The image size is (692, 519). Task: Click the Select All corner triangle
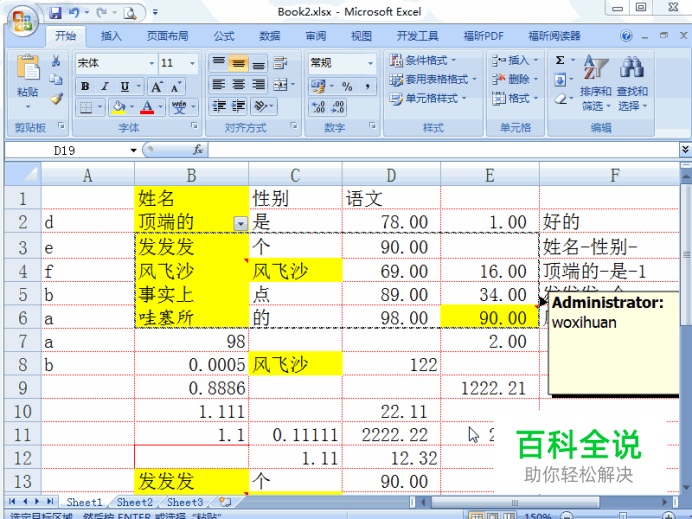23,174
